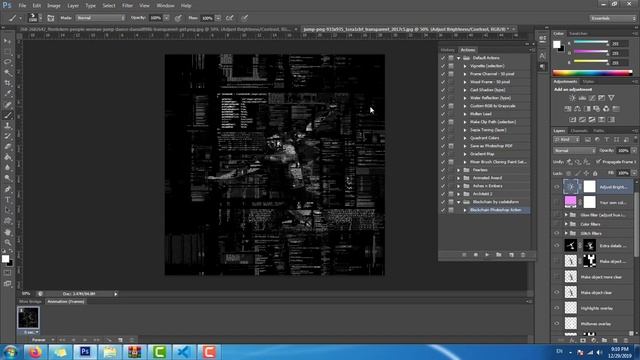The height and width of the screenshot is (360, 640).
Task: Toggle checkmark for Vignette (selection) action
Action: 443,66
